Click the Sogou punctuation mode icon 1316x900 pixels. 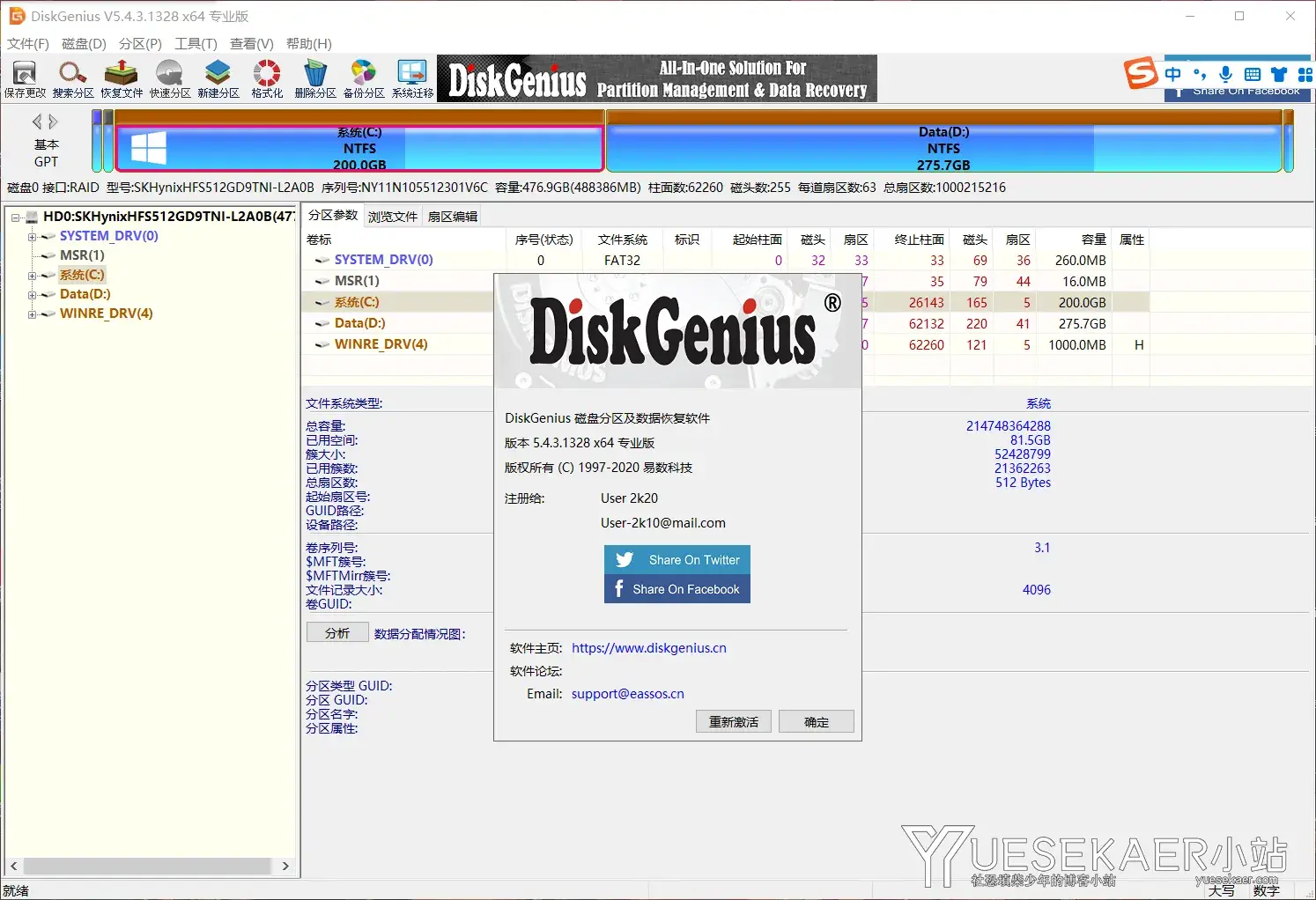[1200, 74]
